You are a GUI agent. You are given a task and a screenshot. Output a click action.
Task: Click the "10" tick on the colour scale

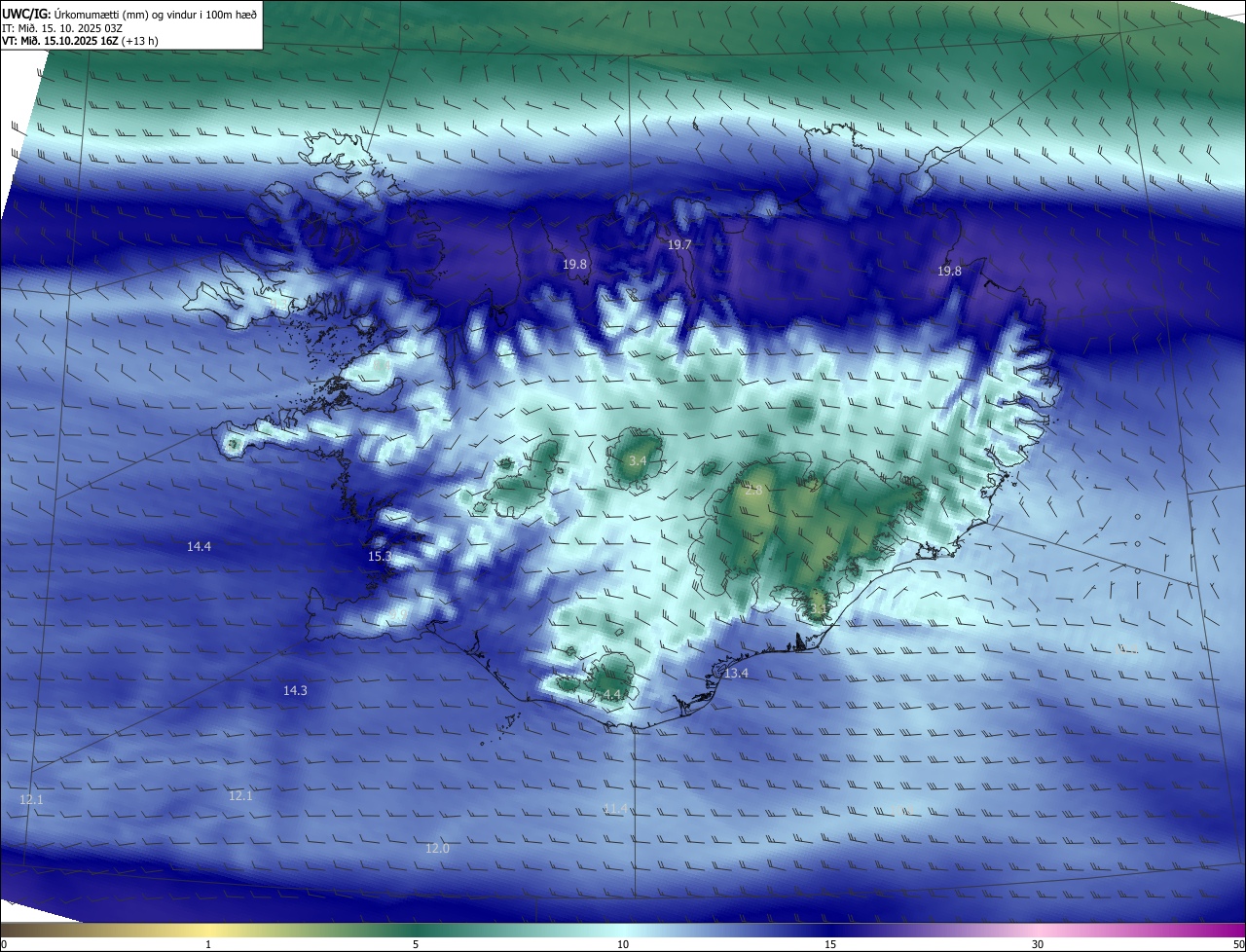[623, 944]
